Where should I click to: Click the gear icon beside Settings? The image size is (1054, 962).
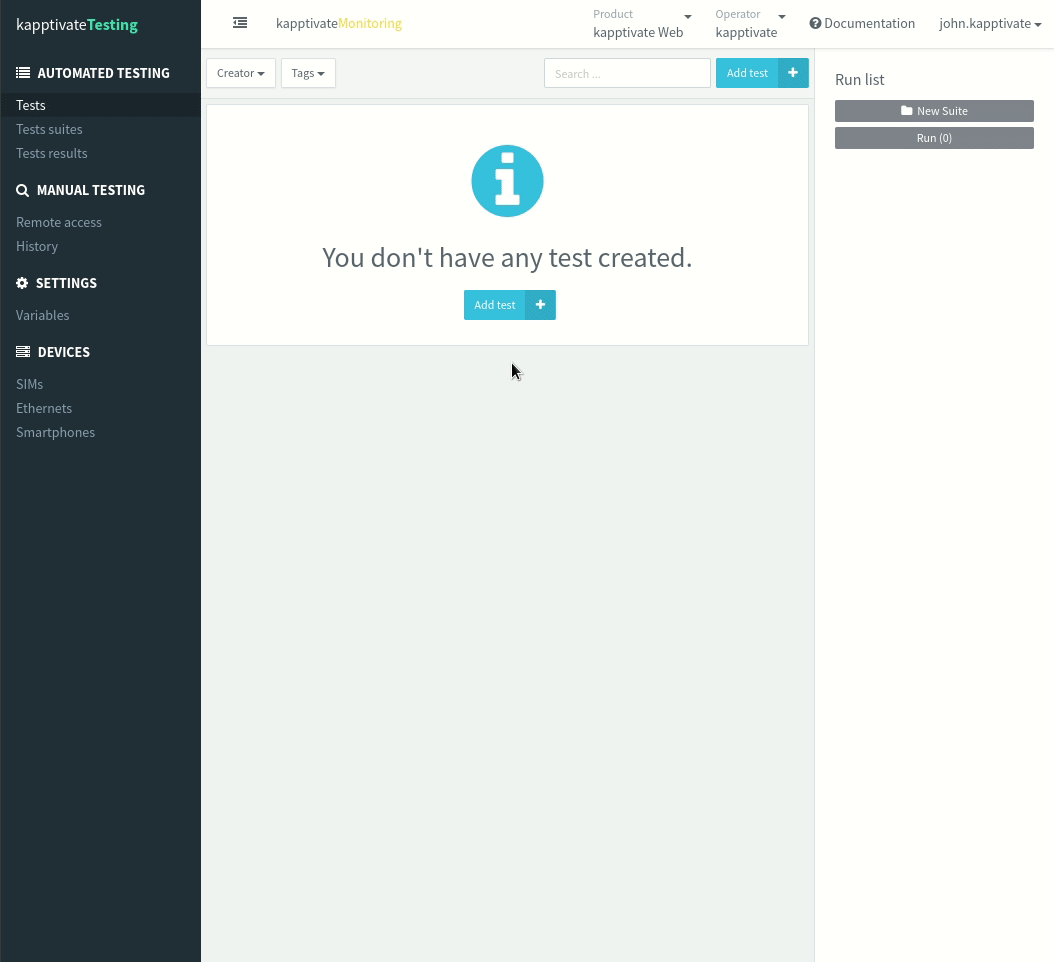coord(23,283)
